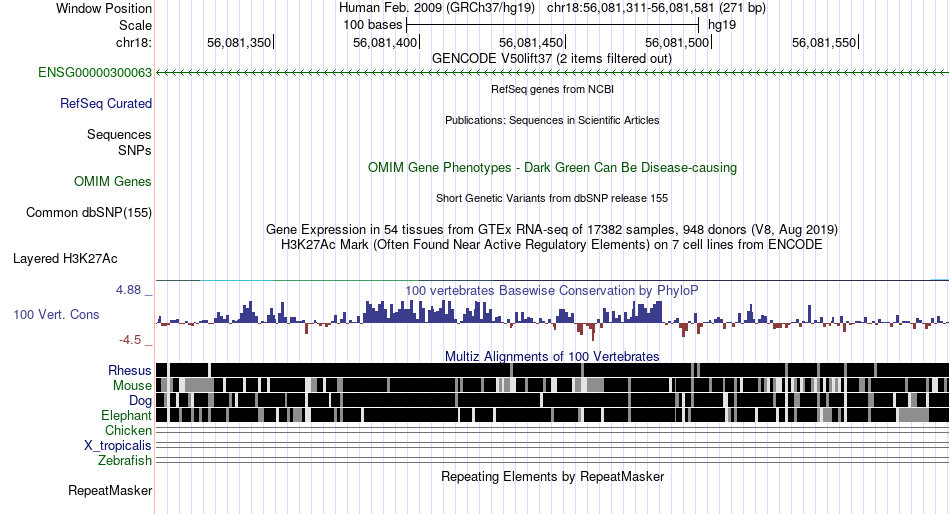Click 100 vertebrates Basewise Conservation by PhyloP title
The image size is (950, 514).
[552, 291]
